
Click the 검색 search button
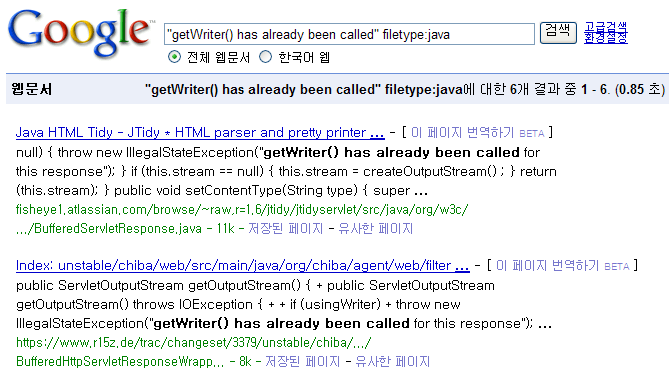coord(558,32)
